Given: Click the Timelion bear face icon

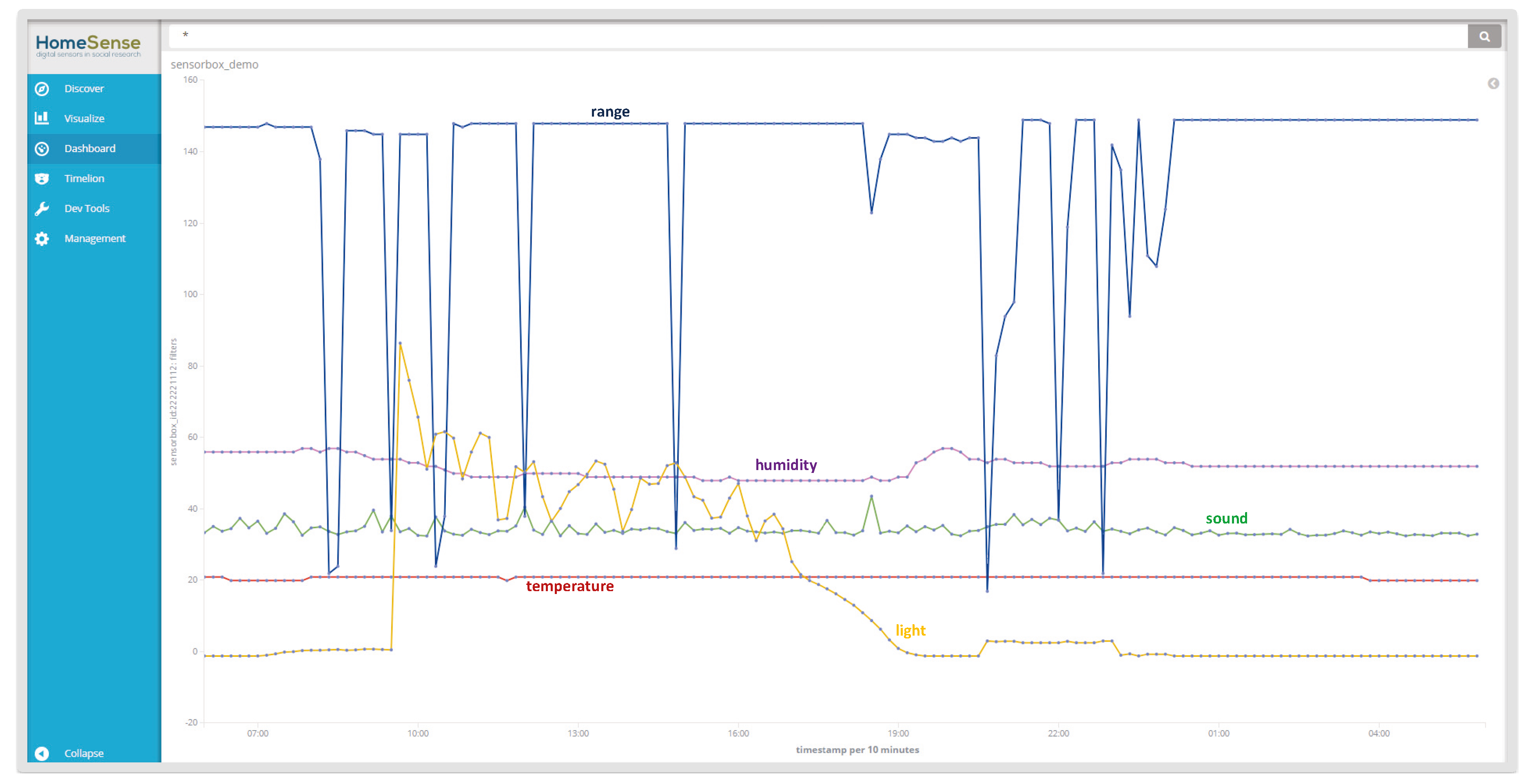Looking at the screenshot, I should click(42, 179).
